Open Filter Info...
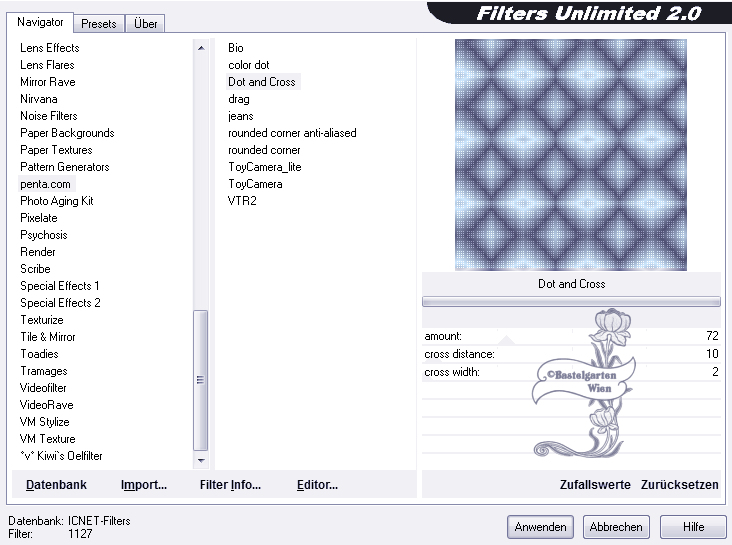This screenshot has height=545, width=732. (x=230, y=485)
